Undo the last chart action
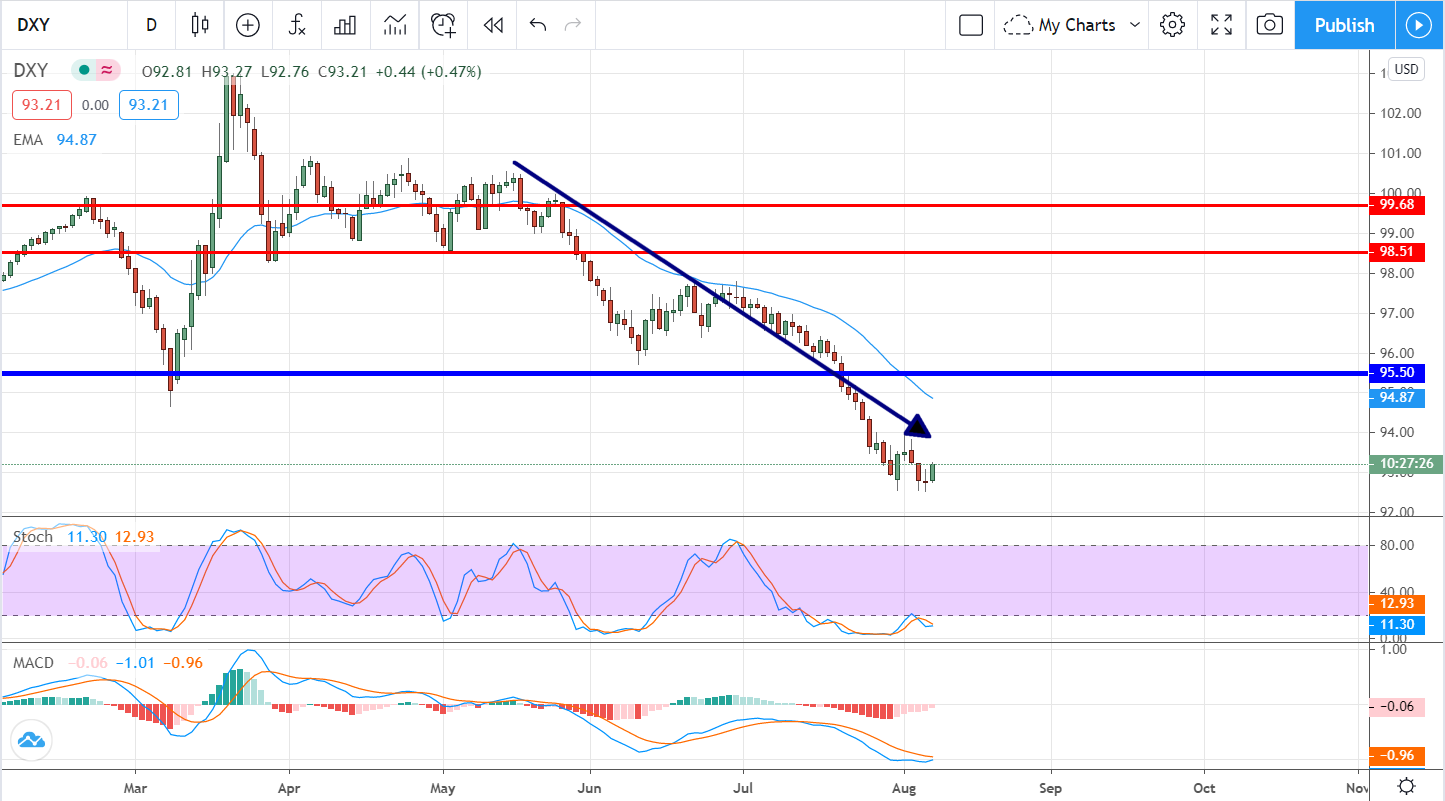The height and width of the screenshot is (801, 1445). click(538, 25)
